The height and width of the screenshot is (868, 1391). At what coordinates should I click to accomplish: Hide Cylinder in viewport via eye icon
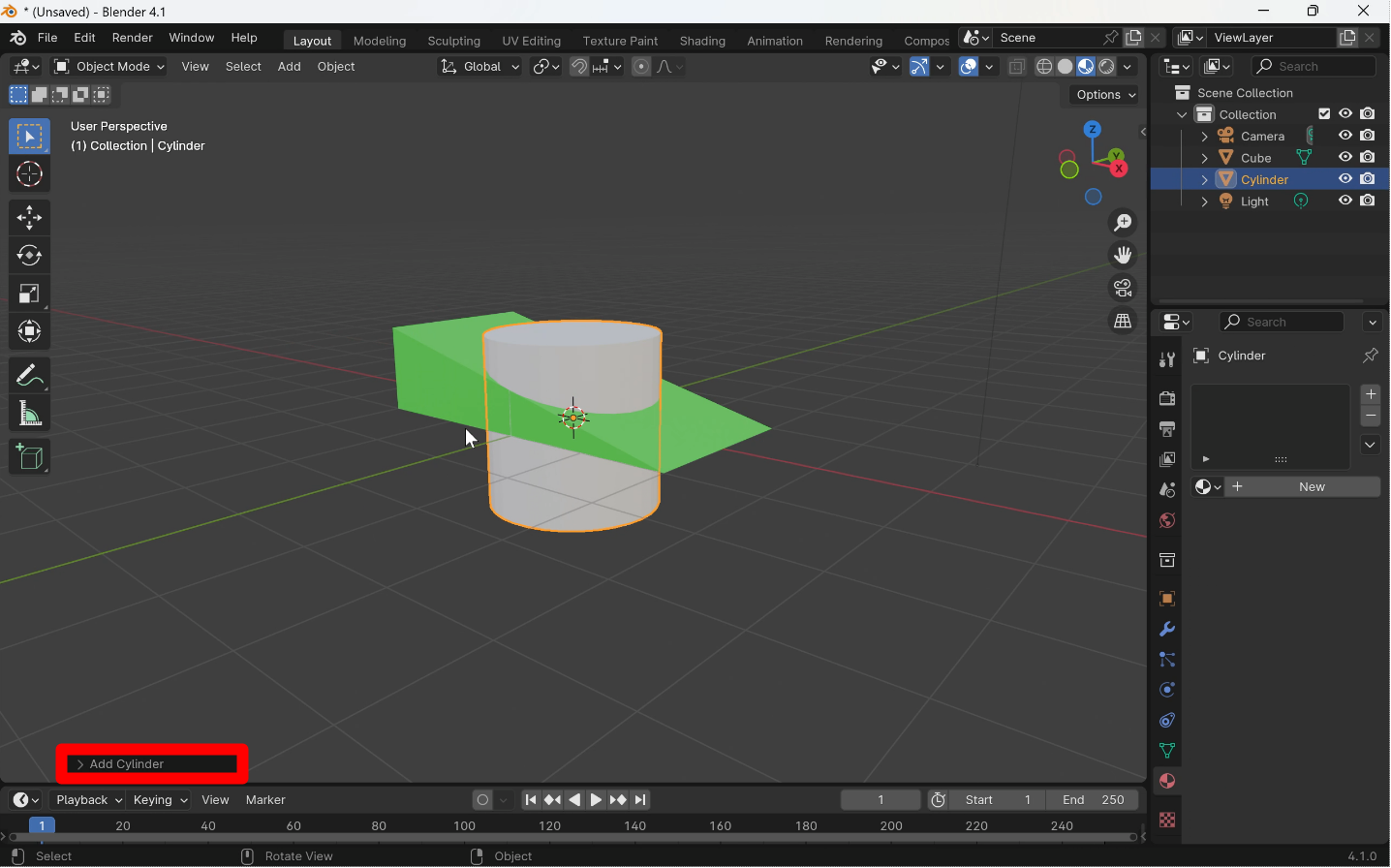click(1345, 179)
